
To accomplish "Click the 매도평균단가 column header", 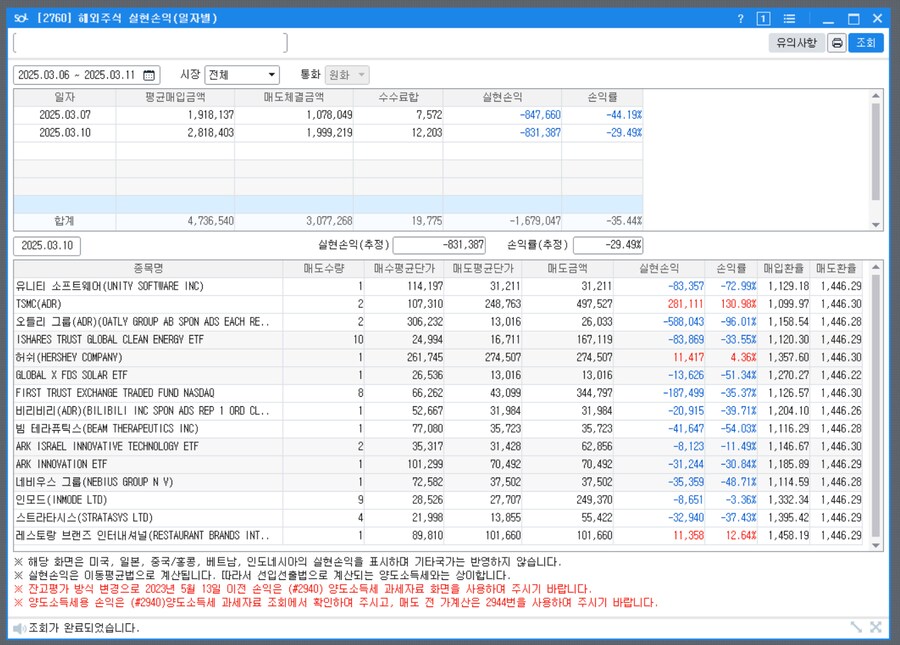I will click(x=483, y=269).
